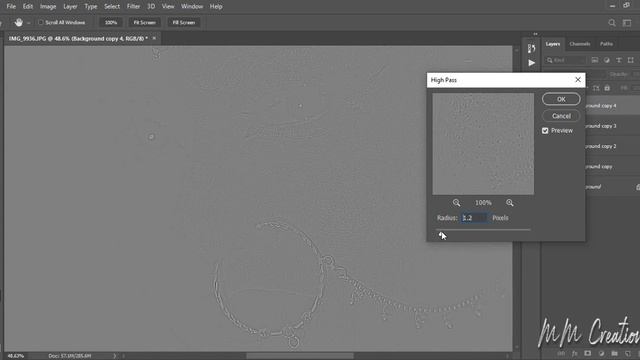Filter layers by pixel layer icon

[x=595, y=60]
